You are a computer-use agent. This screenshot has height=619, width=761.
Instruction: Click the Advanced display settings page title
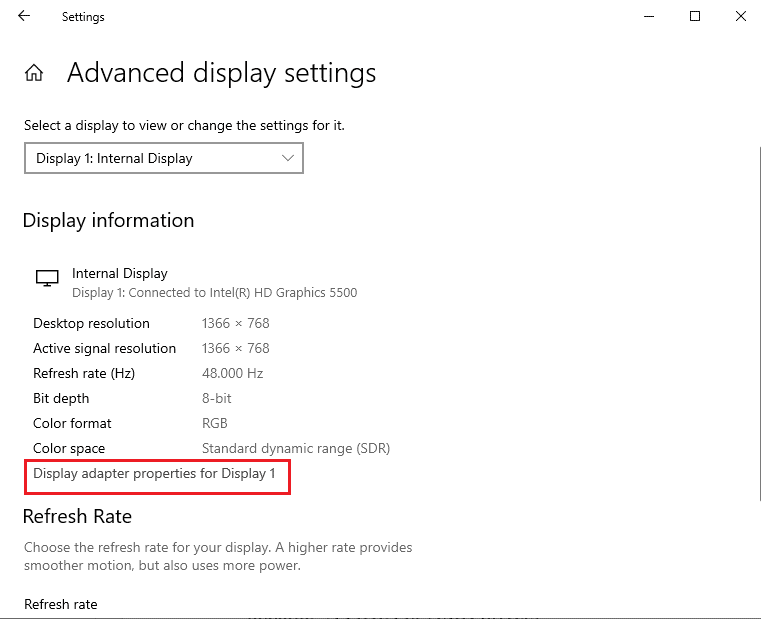[221, 73]
